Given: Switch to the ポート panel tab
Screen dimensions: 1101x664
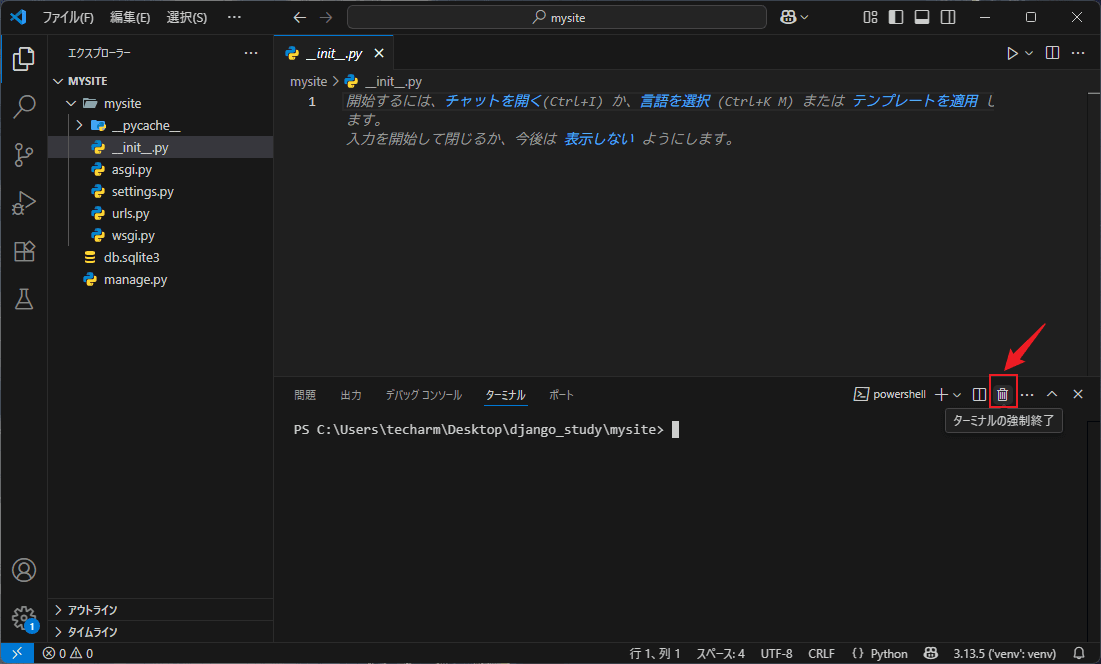Looking at the screenshot, I should pyautogui.click(x=561, y=395).
